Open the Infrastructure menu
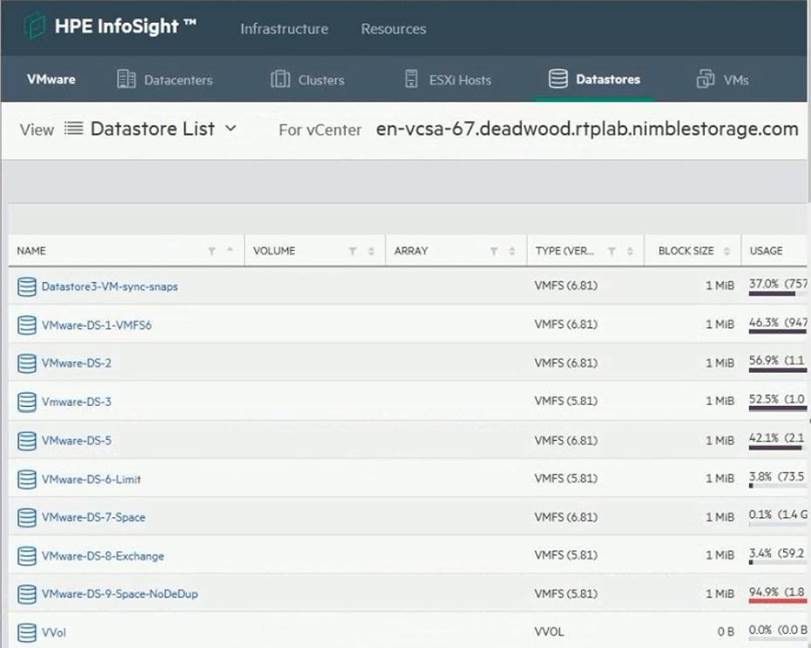This screenshot has height=648, width=811. 284,29
